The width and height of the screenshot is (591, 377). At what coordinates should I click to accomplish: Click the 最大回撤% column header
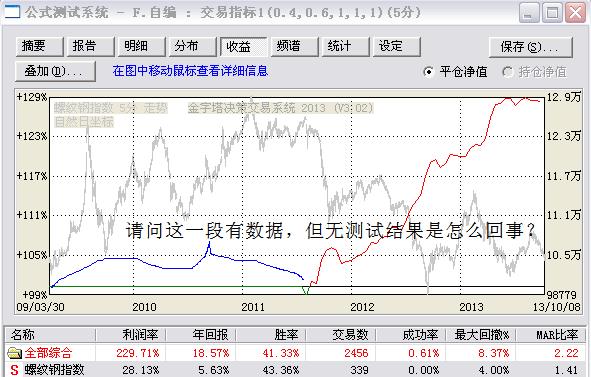481,334
